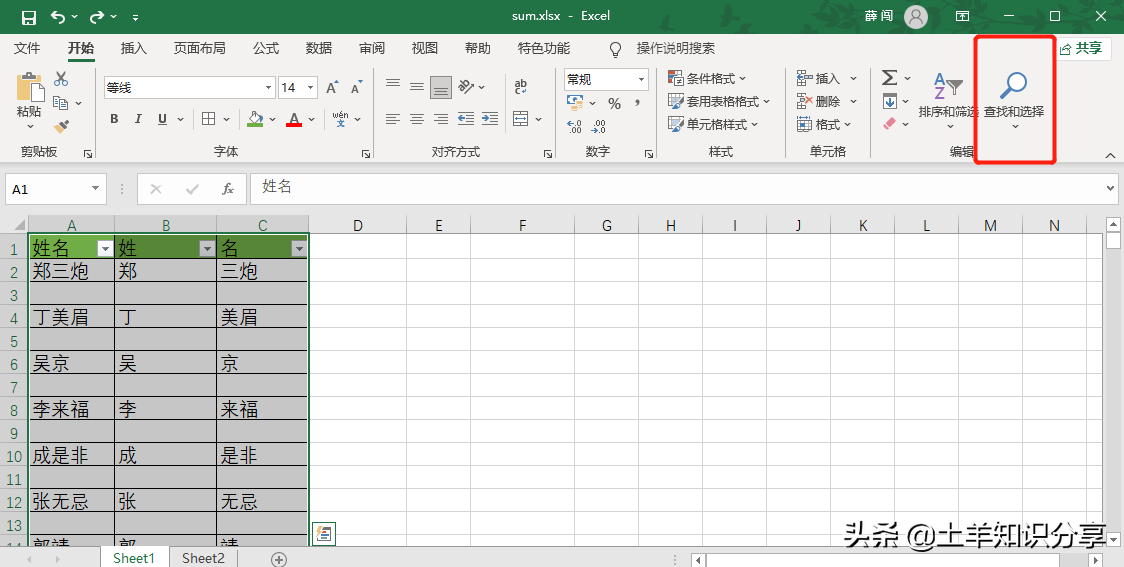Click the wén phonetic guide icon
The image size is (1124, 567).
coord(340,119)
